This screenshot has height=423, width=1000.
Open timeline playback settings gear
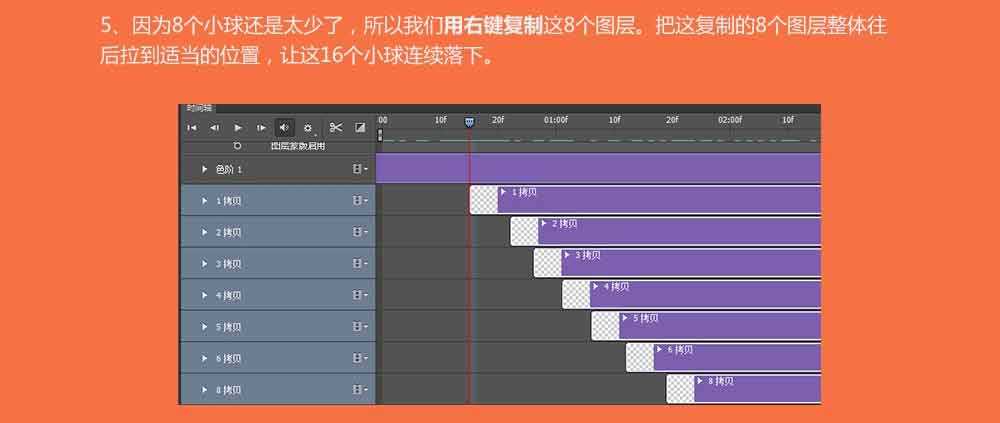pyautogui.click(x=308, y=128)
